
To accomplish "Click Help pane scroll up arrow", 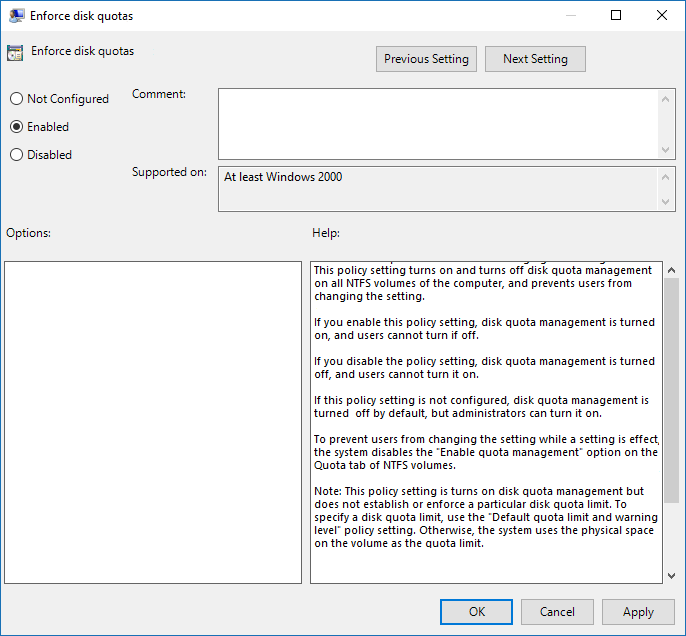I will point(672,270).
